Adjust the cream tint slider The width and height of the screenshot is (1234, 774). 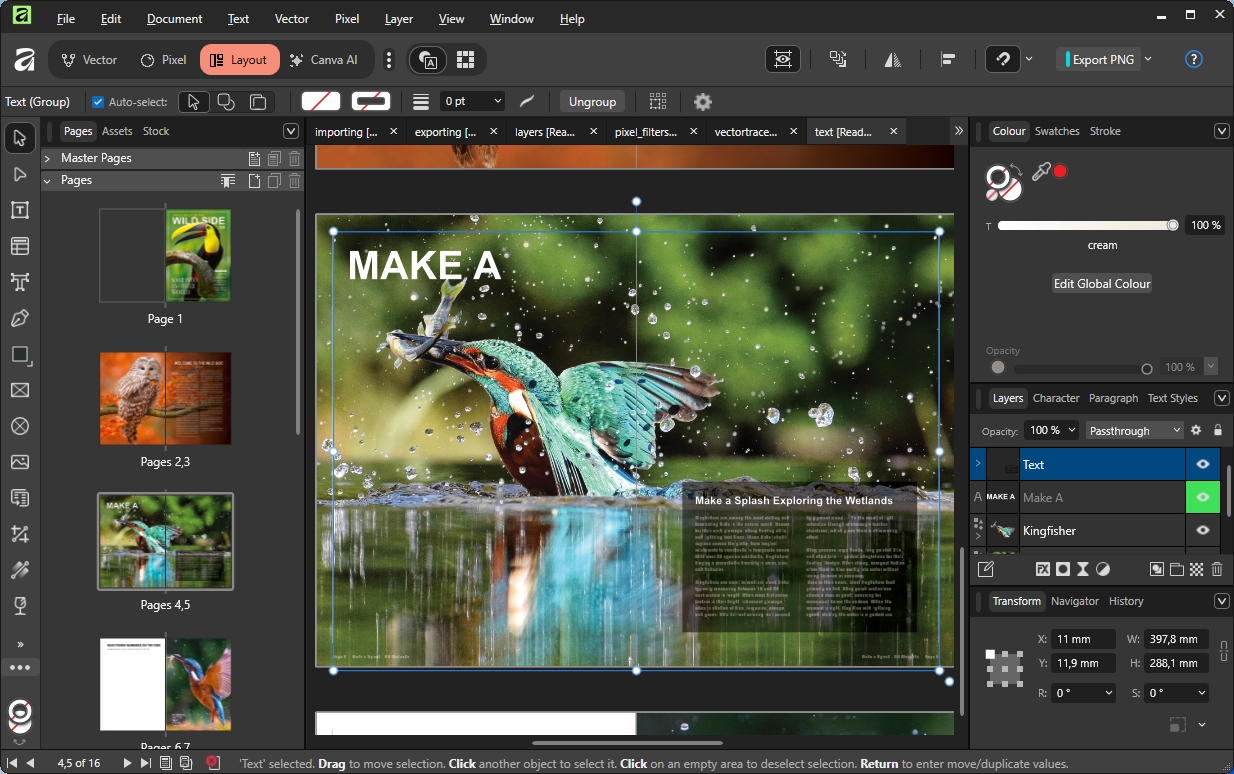click(1172, 226)
